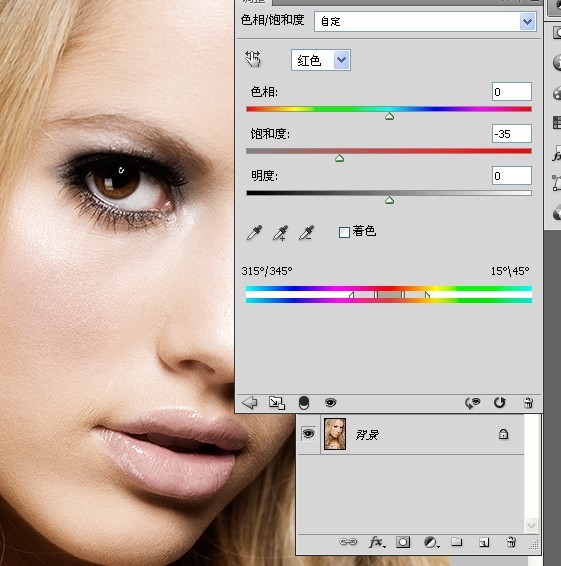Select the 背景 layer thumbnail
Screen dimensions: 561x566
335,434
